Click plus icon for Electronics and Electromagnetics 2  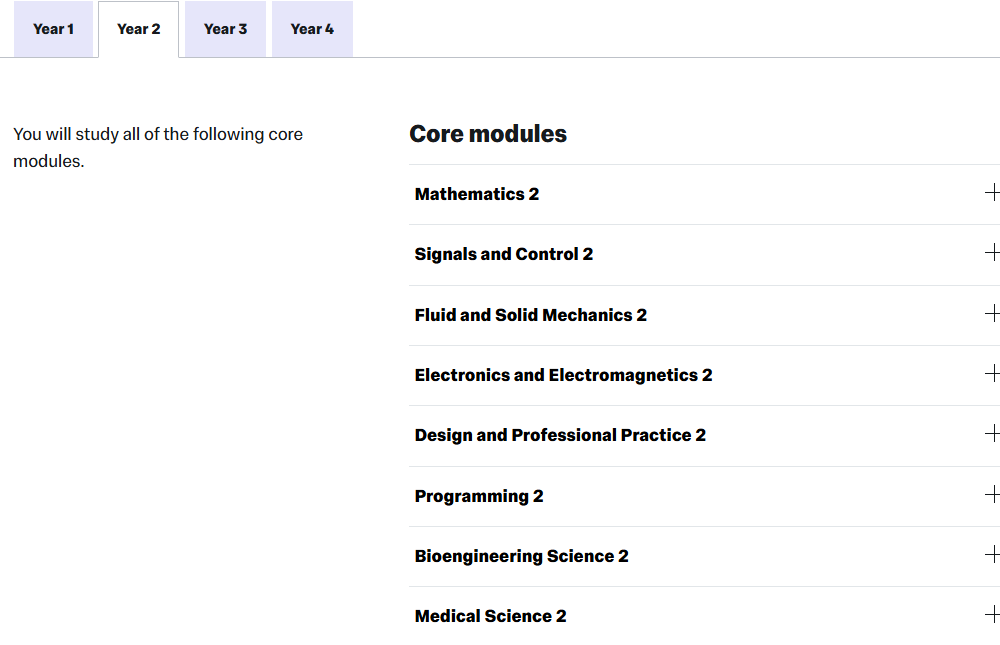[992, 374]
